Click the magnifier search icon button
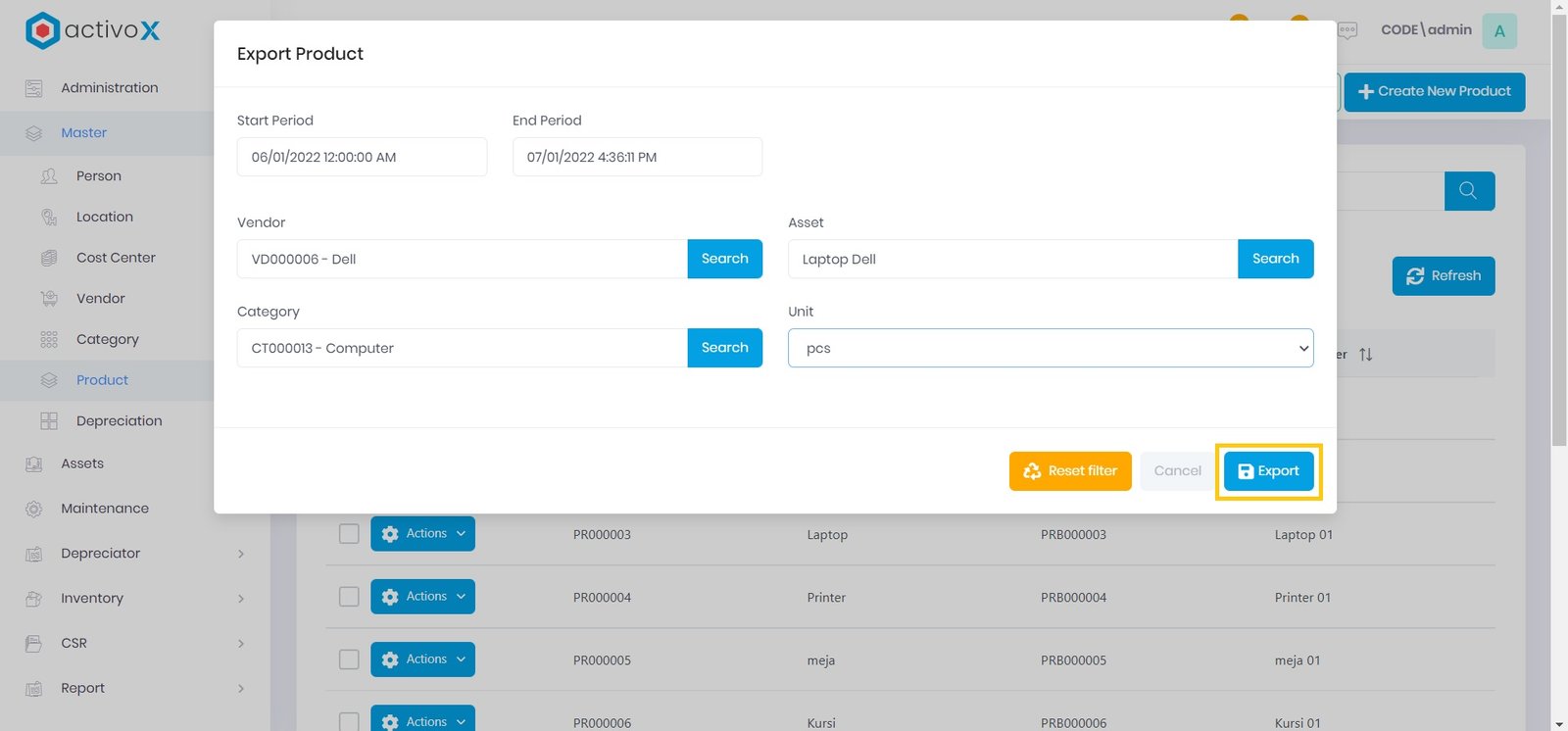 coord(1468,191)
